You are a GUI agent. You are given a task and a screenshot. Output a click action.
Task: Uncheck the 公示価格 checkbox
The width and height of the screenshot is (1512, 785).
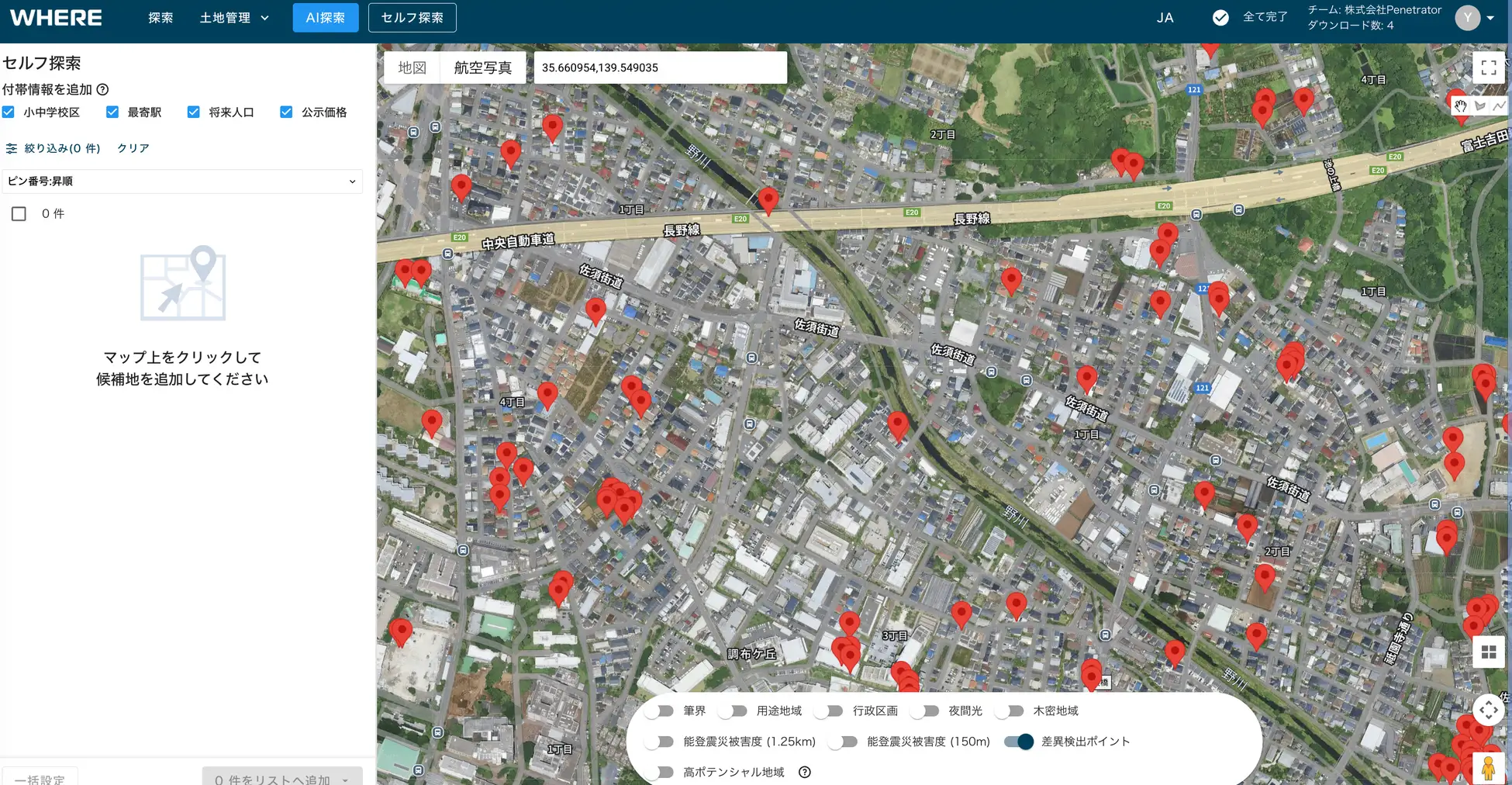[286, 112]
